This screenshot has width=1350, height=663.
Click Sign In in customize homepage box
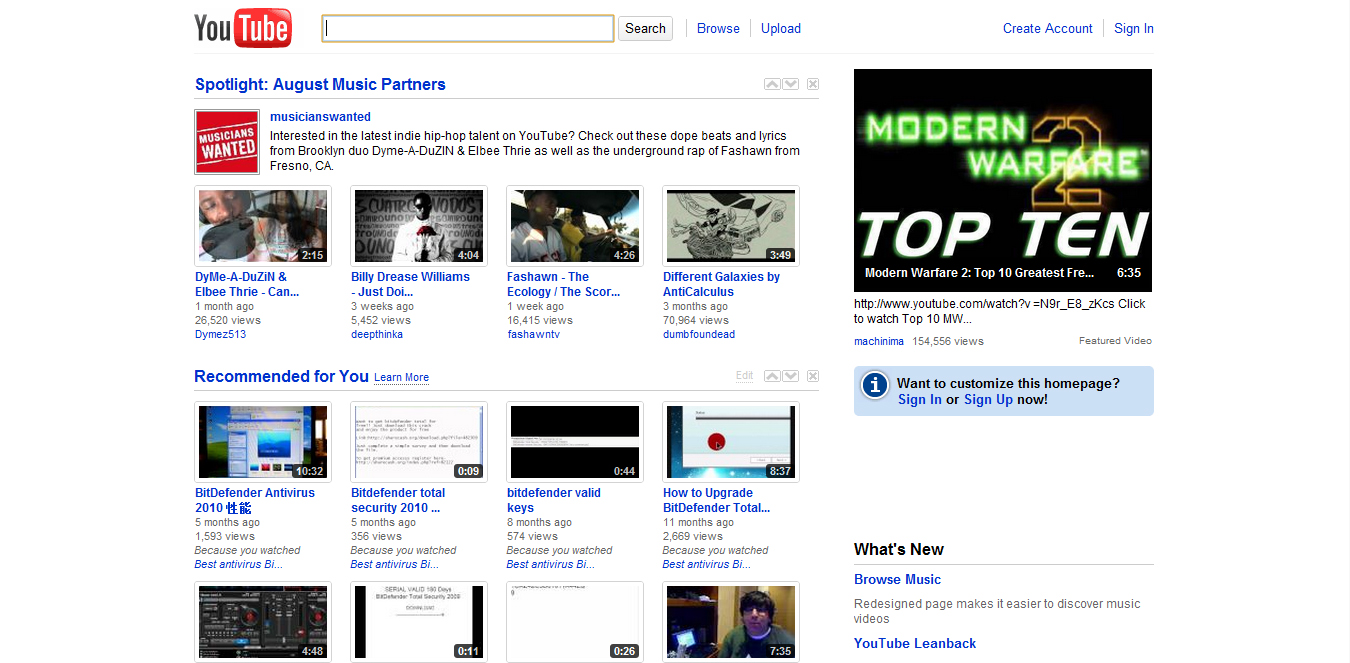(x=920, y=399)
